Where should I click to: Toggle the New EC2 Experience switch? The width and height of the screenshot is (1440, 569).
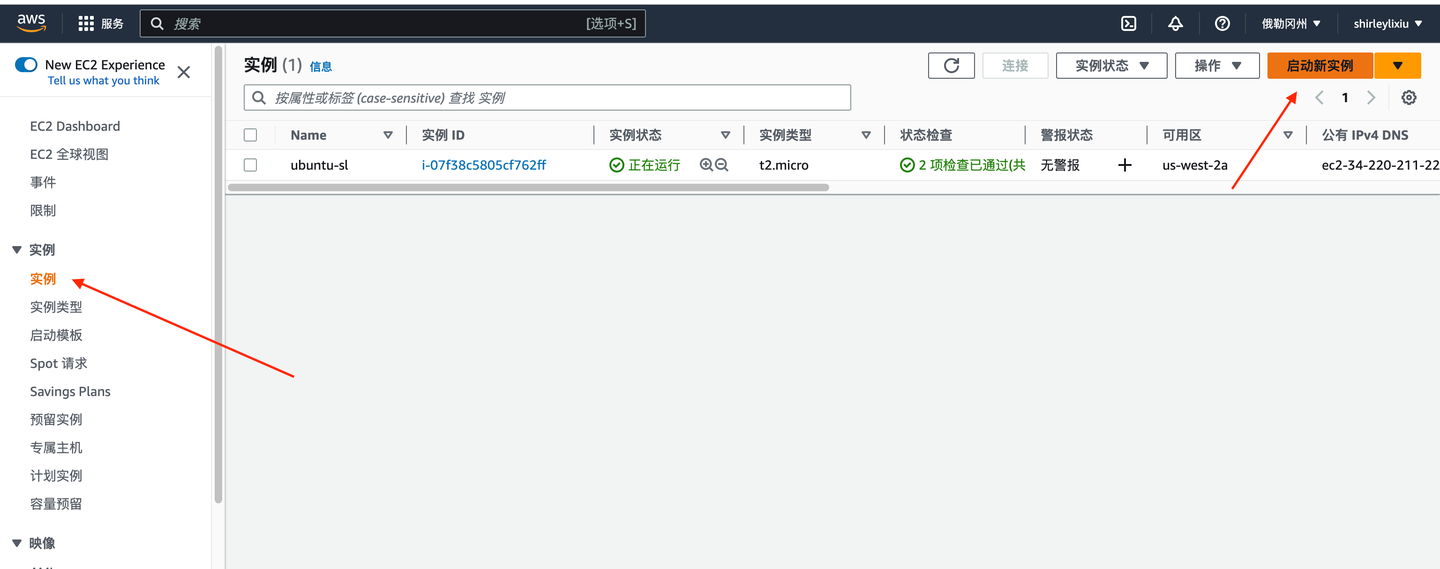tap(26, 64)
